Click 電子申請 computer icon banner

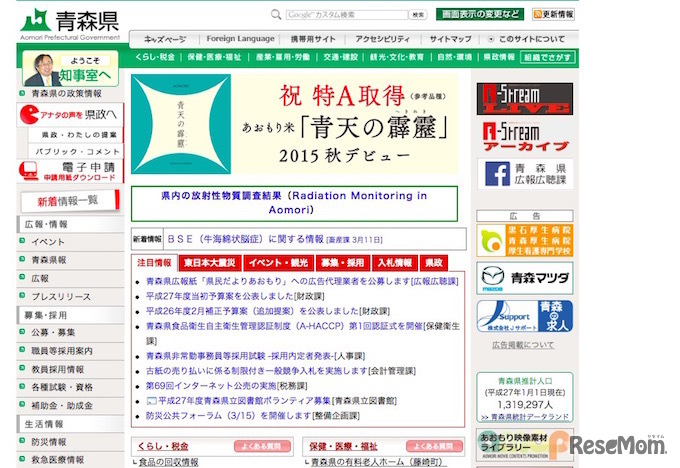pyautogui.click(x=69, y=171)
